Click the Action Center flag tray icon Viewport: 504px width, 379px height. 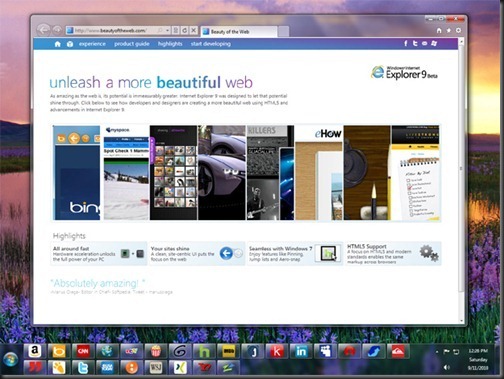point(446,352)
